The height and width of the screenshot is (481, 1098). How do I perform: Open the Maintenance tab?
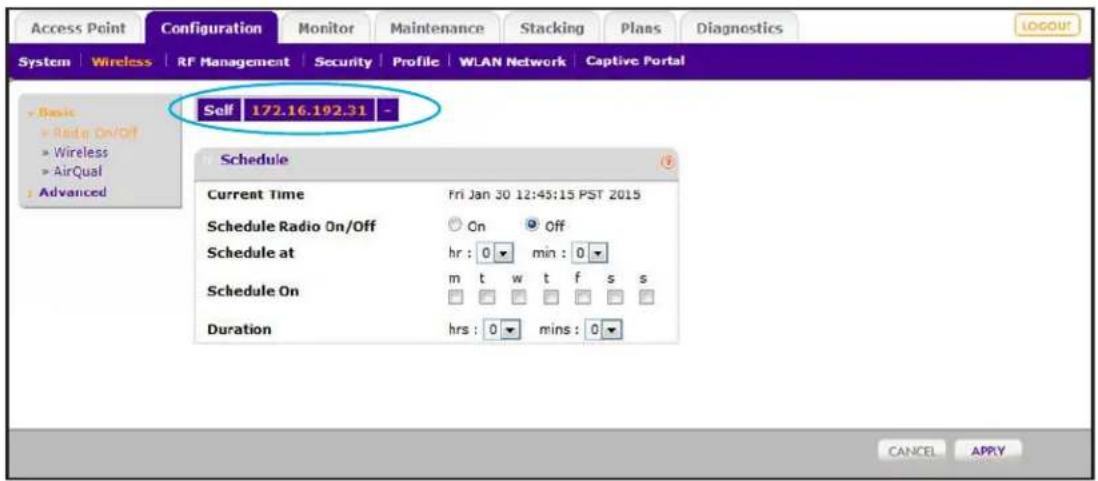coord(437,29)
